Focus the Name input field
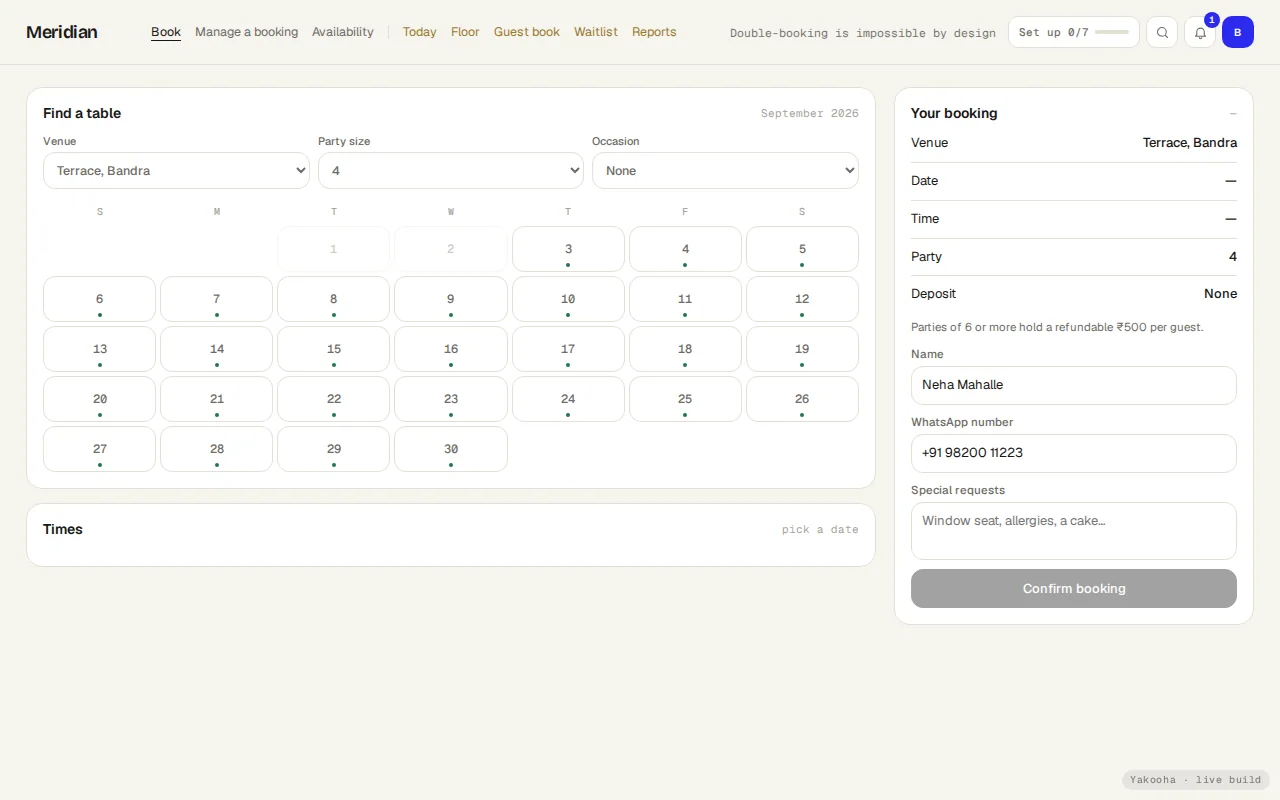 pyautogui.click(x=1074, y=385)
